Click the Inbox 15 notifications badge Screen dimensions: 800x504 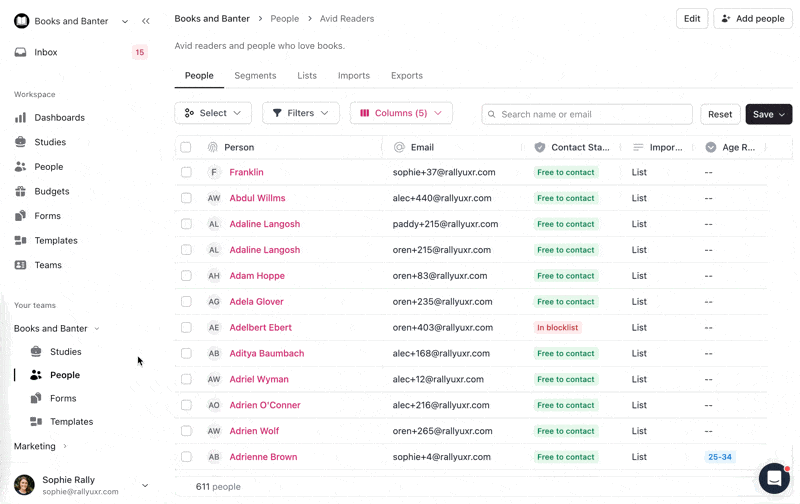click(140, 52)
